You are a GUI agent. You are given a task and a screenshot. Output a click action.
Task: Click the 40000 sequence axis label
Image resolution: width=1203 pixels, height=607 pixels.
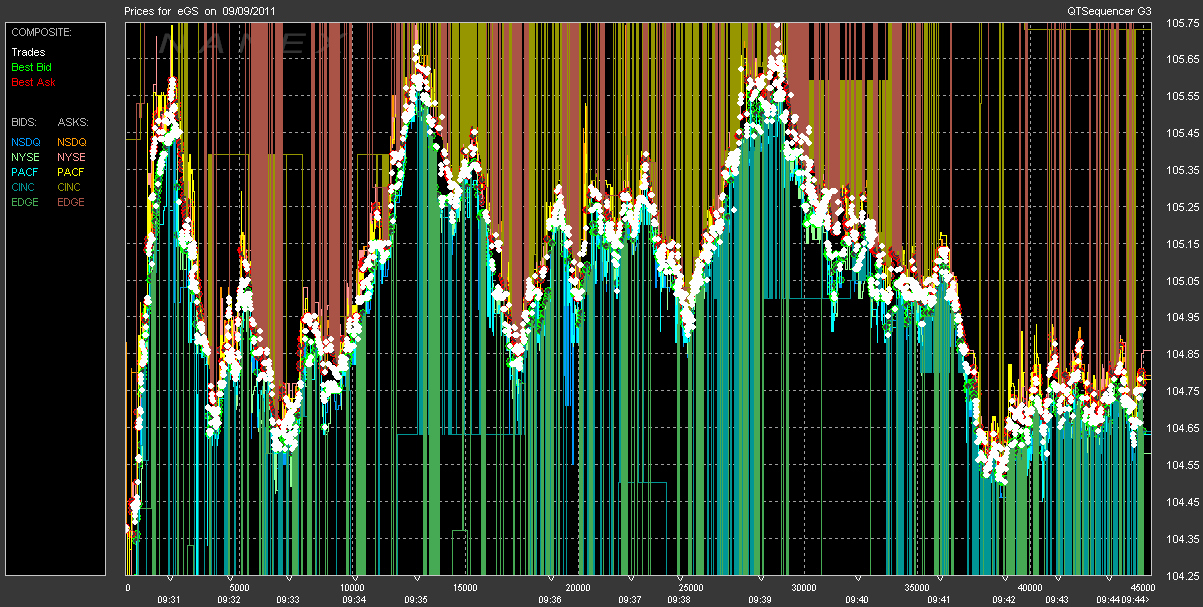[x=1030, y=587]
